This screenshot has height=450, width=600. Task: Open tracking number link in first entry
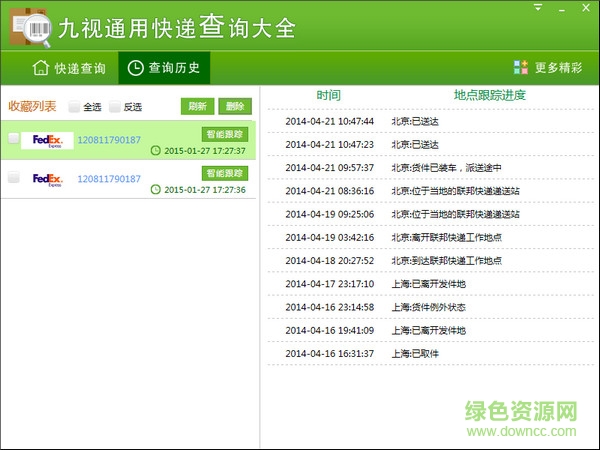(x=109, y=140)
